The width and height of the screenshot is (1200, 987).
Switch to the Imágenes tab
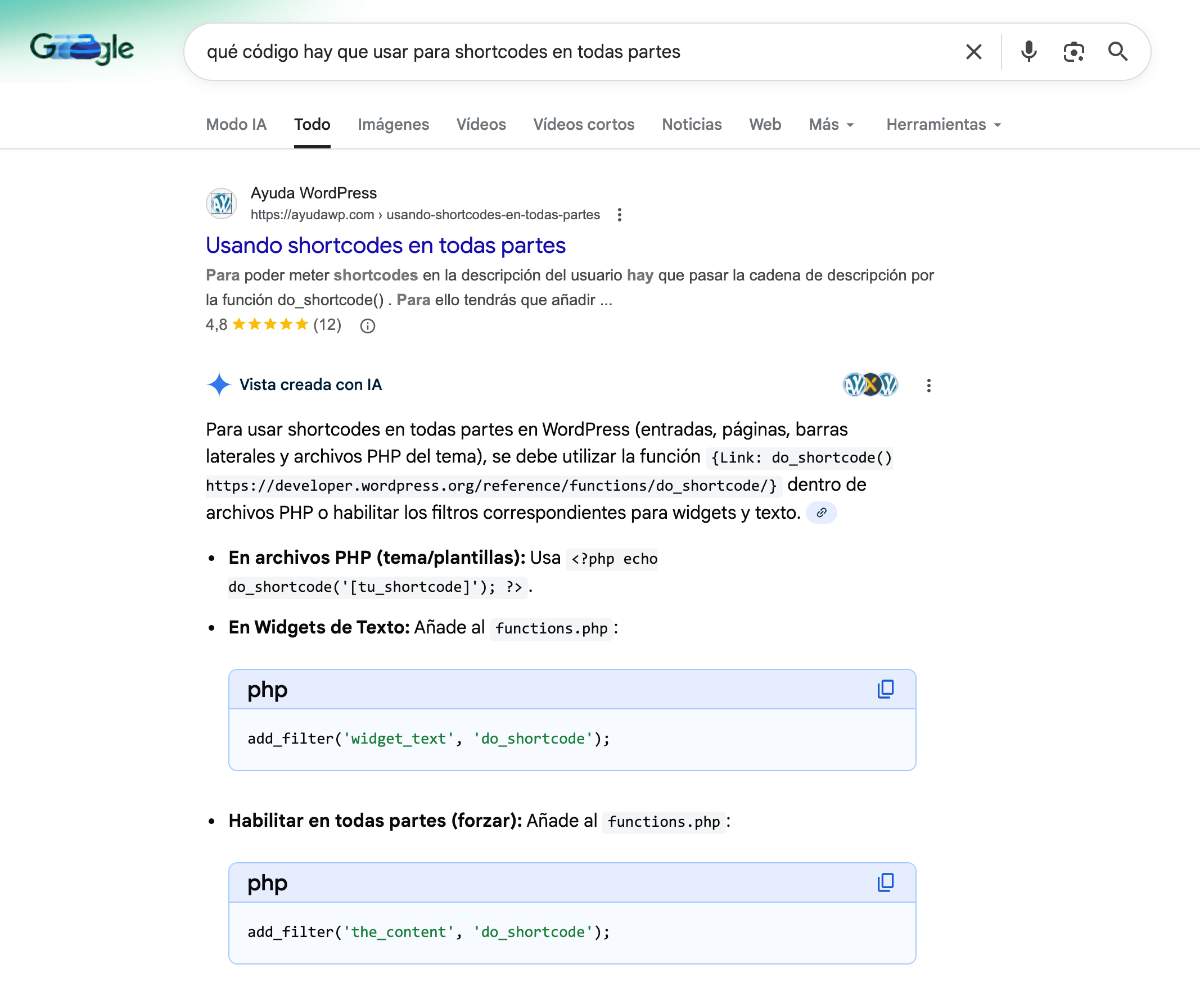point(393,124)
